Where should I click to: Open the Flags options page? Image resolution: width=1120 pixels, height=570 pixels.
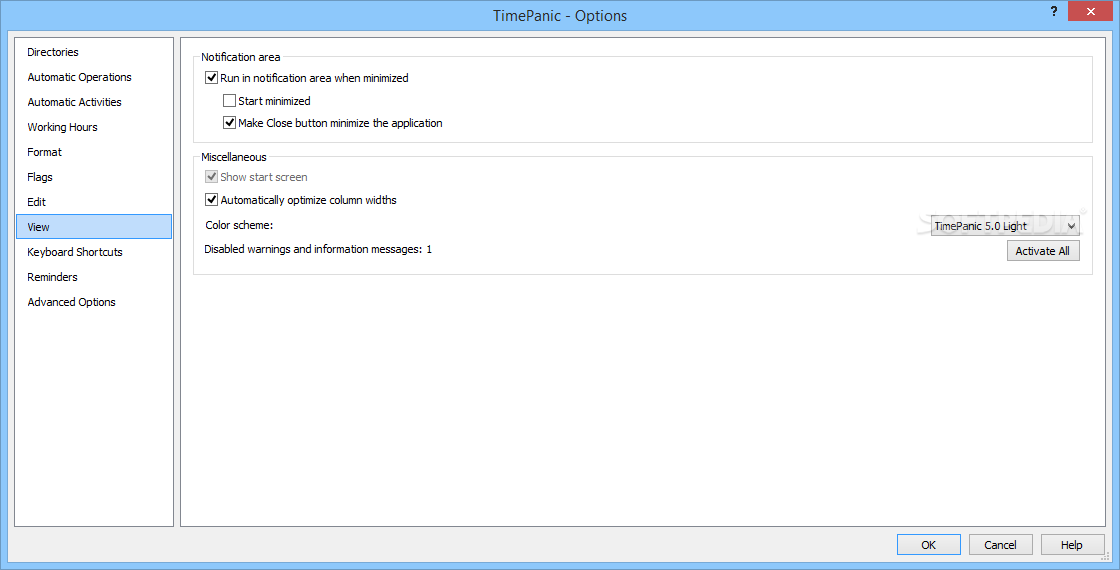point(94,177)
